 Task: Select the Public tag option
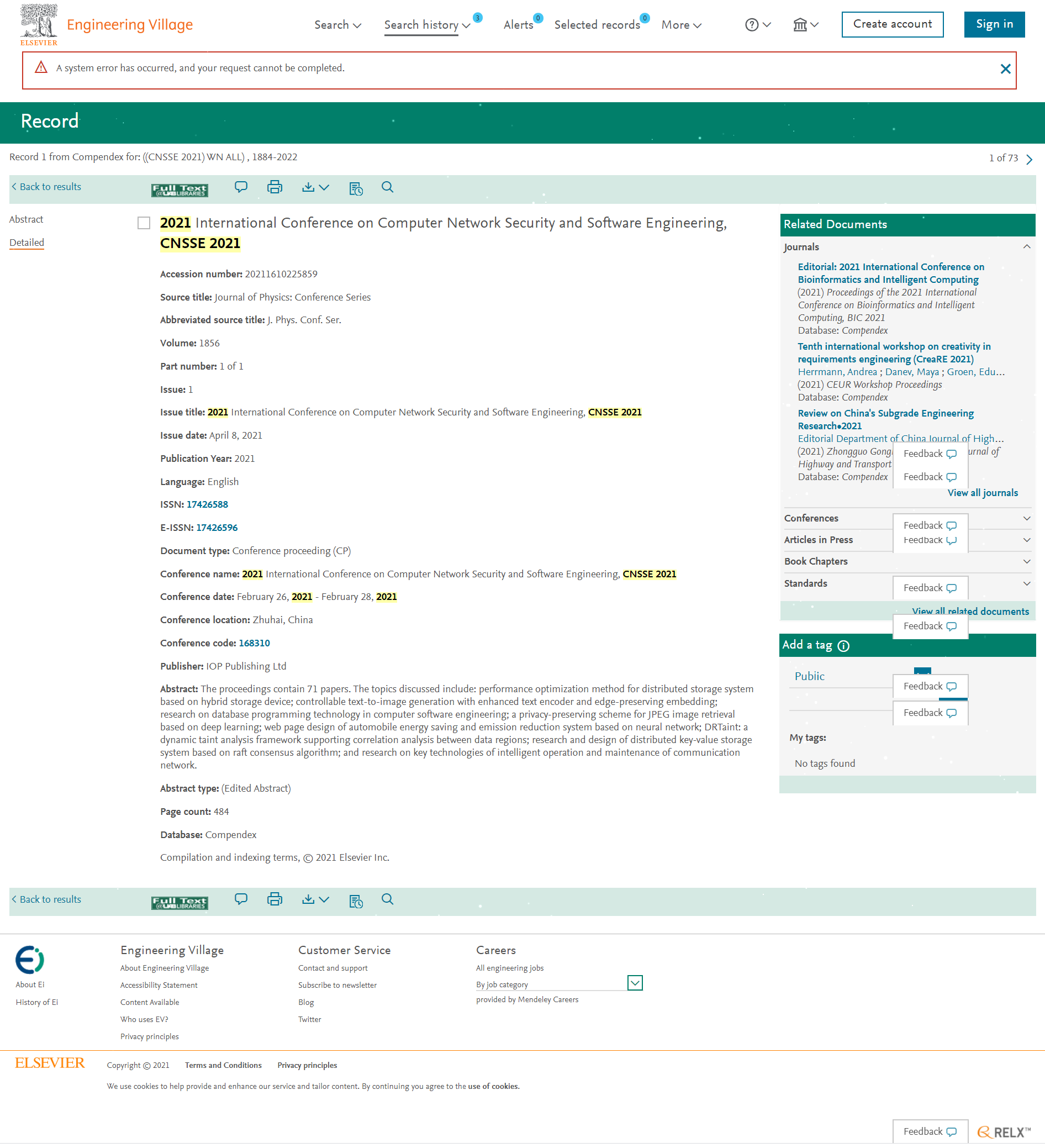coord(809,677)
